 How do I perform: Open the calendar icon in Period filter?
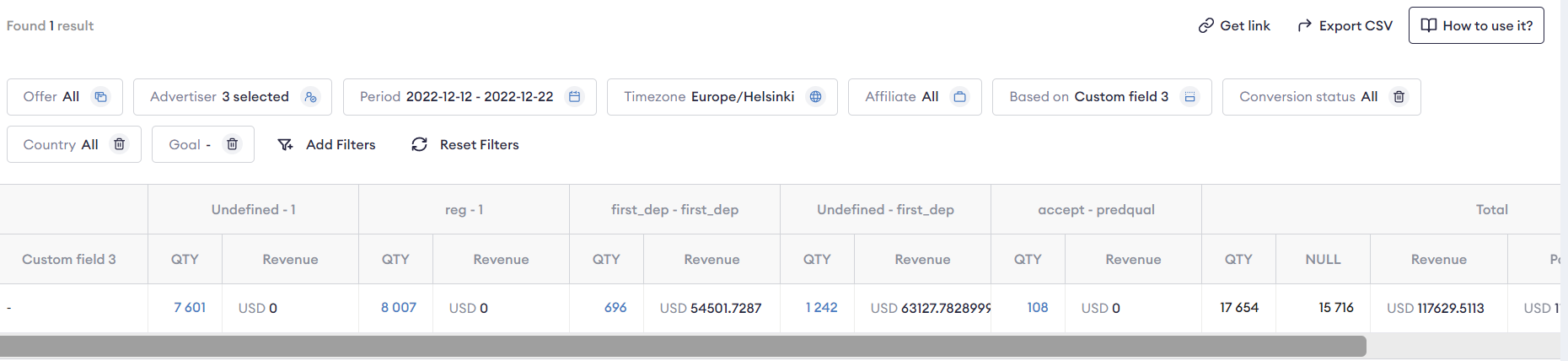click(574, 97)
